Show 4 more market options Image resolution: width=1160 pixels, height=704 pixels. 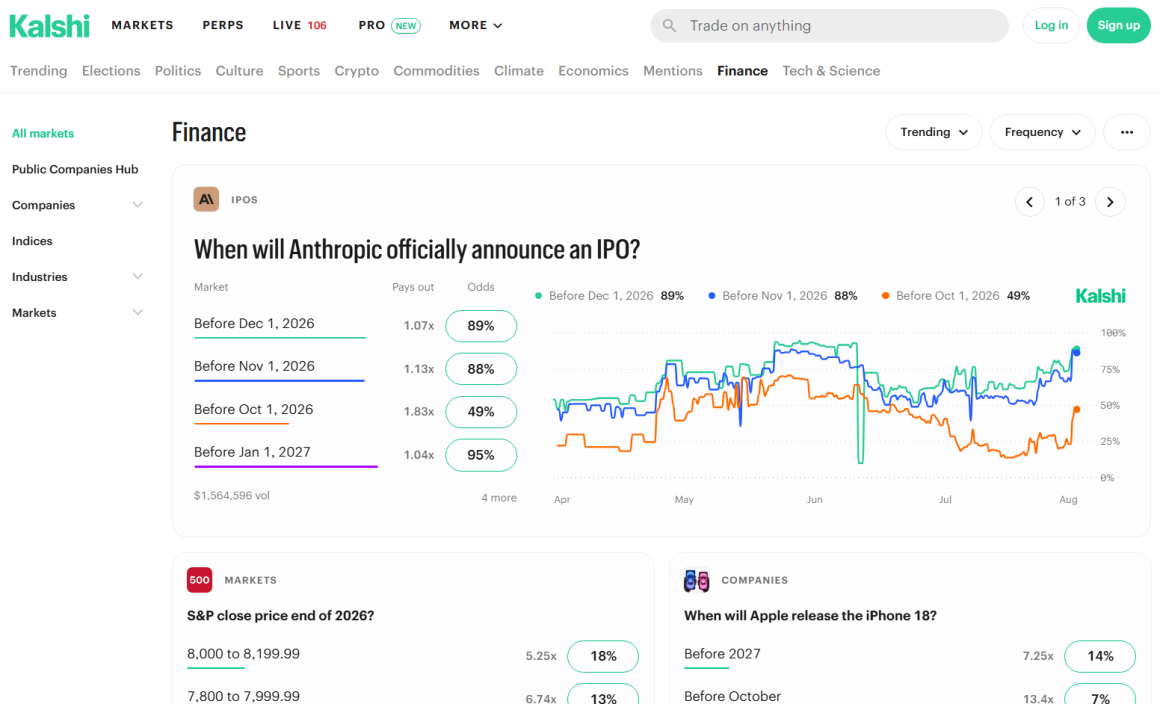(x=499, y=498)
